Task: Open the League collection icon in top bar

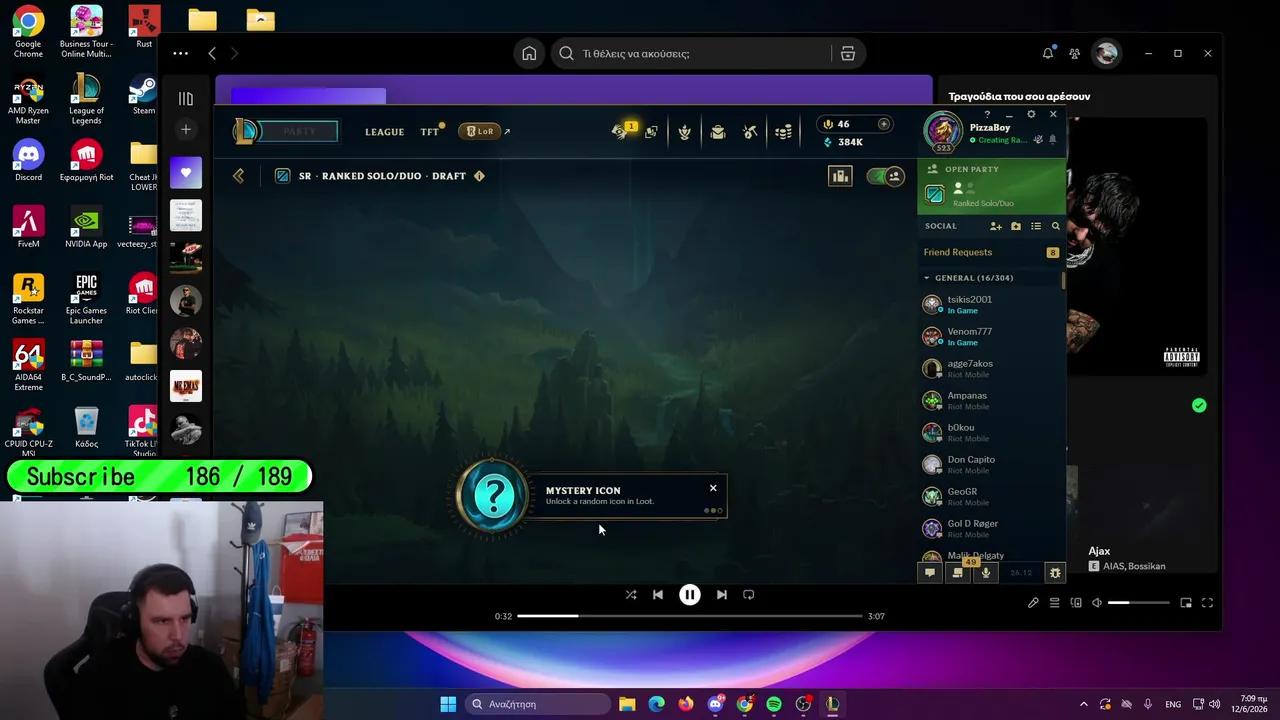Action: click(717, 131)
